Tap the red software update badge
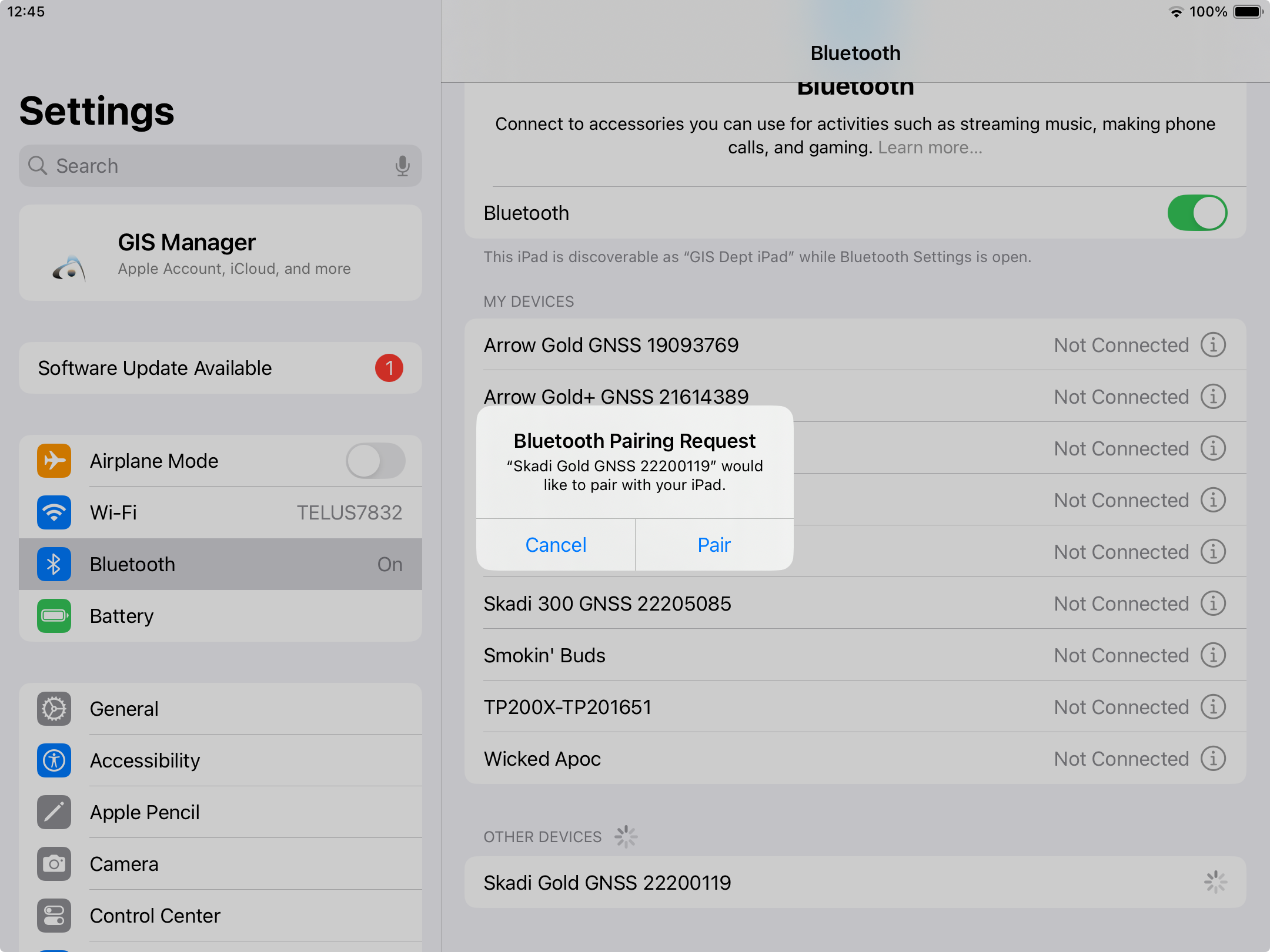The height and width of the screenshot is (952, 1270). click(x=389, y=368)
